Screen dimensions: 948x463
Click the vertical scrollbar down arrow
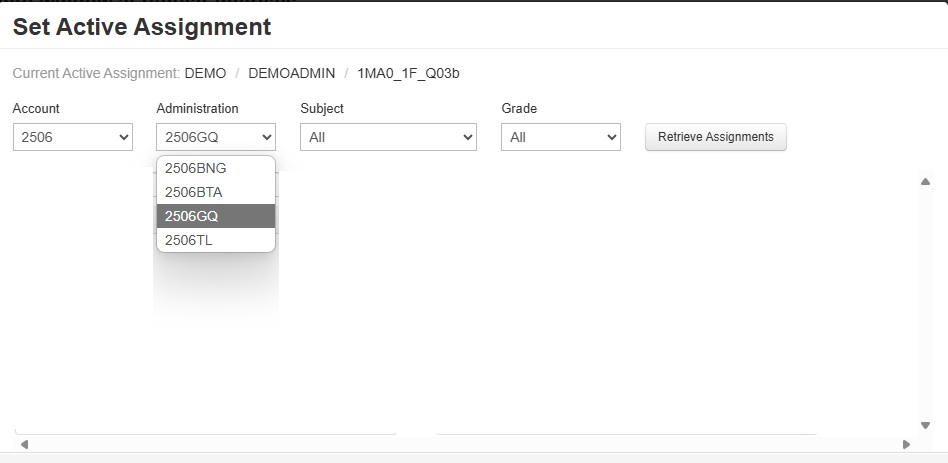pos(925,425)
